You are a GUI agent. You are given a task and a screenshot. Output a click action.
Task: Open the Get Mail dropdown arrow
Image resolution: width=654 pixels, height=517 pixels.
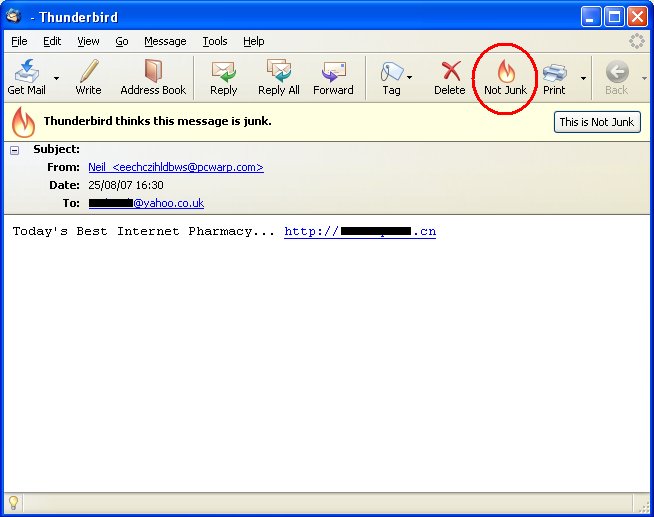56,78
